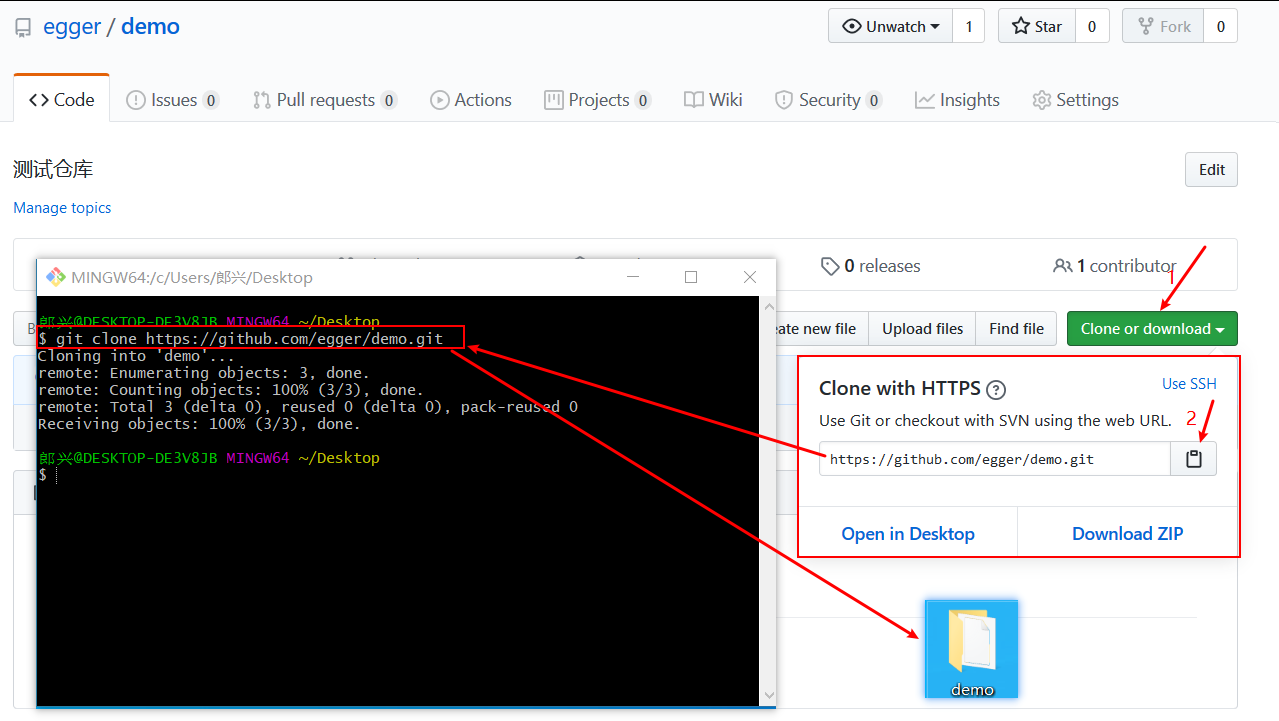The image size is (1279, 721).
Task: Click the Issues tab exclamation icon
Action: [135, 100]
